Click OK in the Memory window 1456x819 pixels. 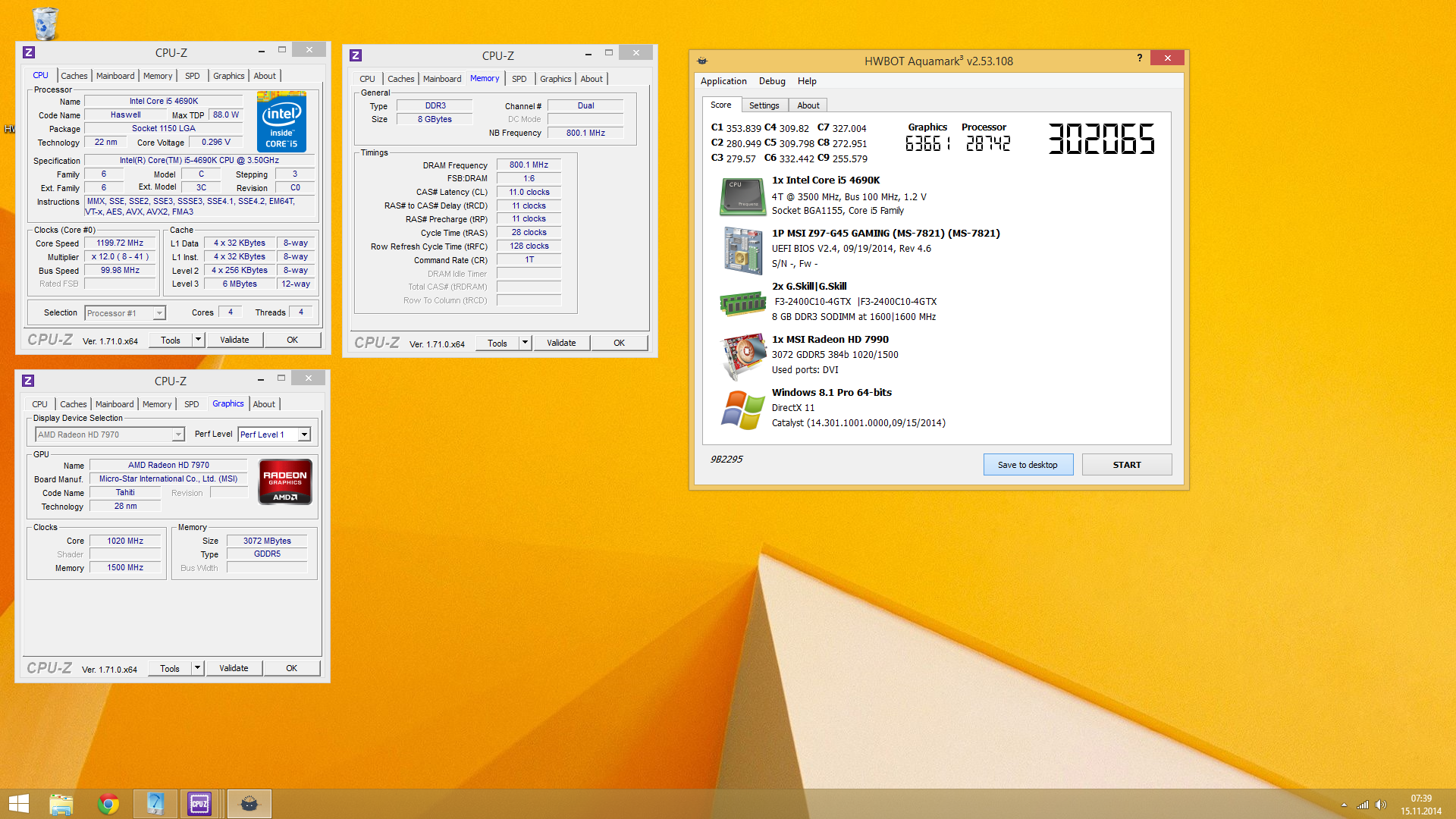619,343
